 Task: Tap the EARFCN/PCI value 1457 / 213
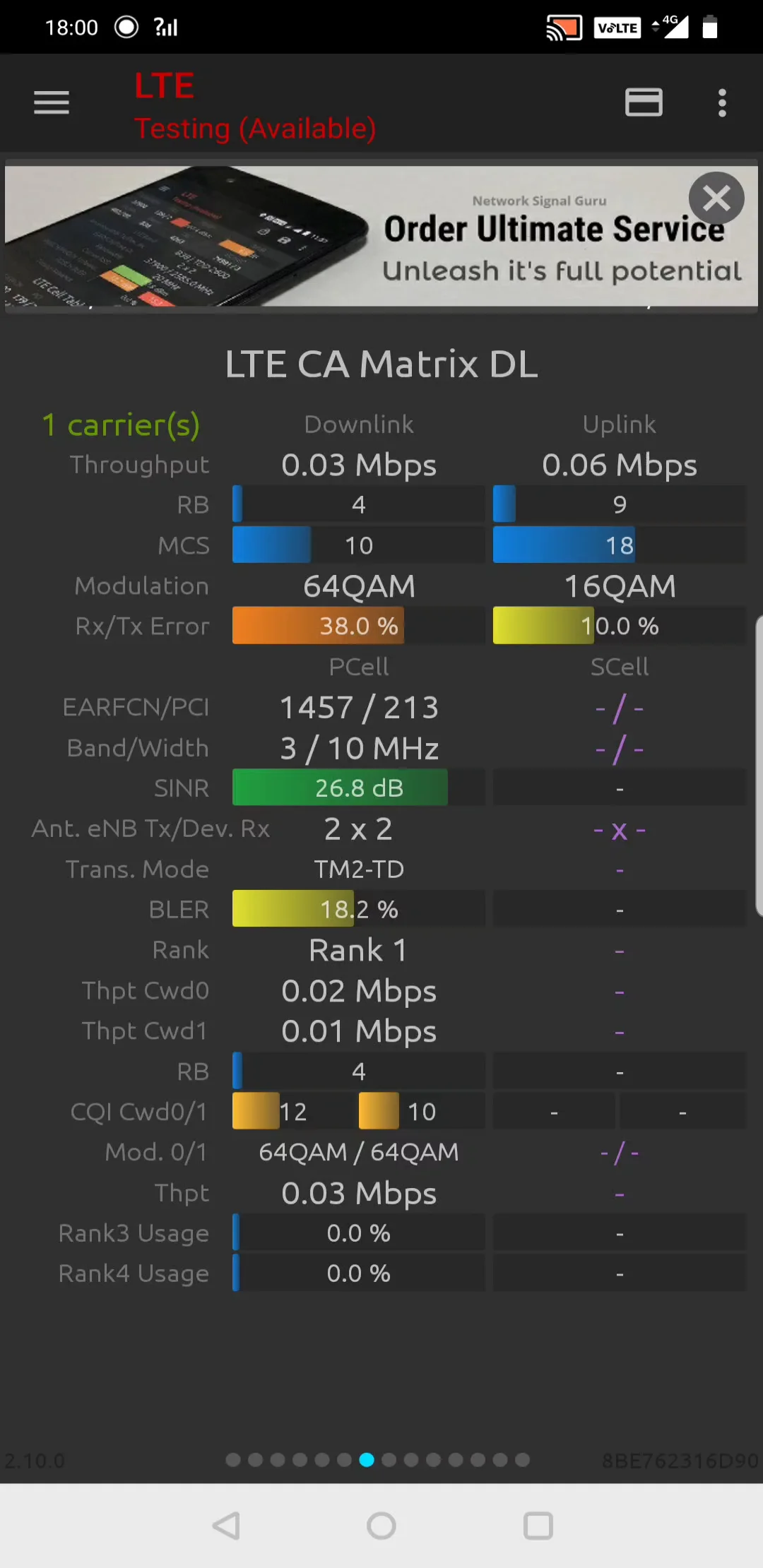tap(359, 708)
